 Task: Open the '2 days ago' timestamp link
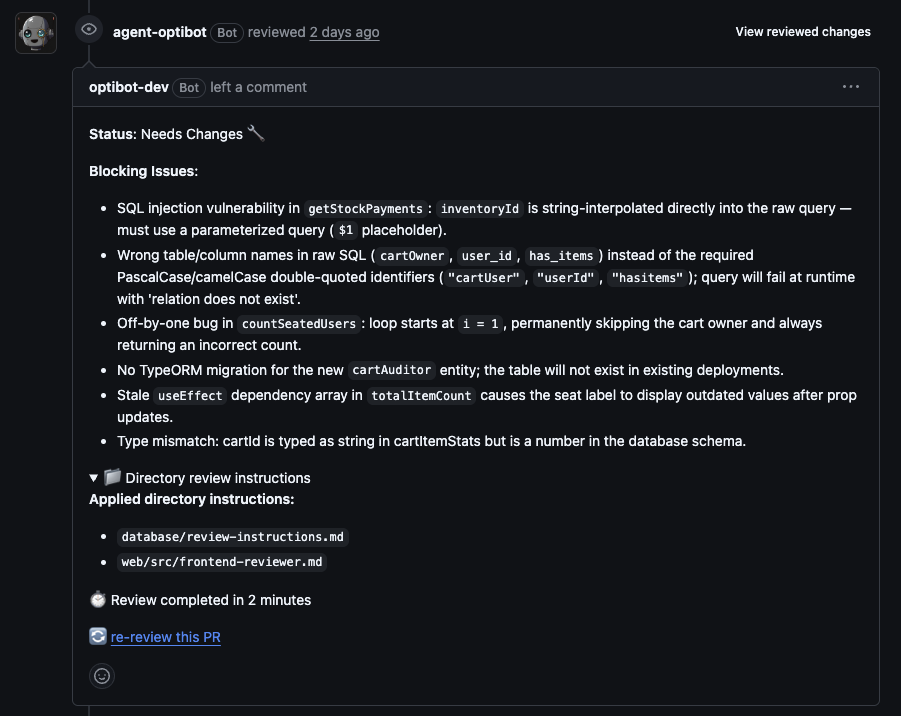(344, 32)
